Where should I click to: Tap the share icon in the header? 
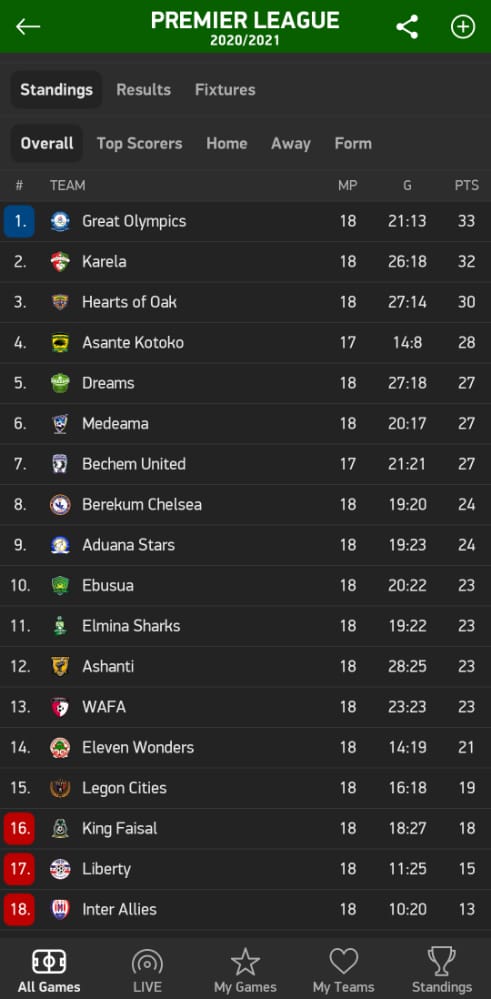pyautogui.click(x=407, y=27)
